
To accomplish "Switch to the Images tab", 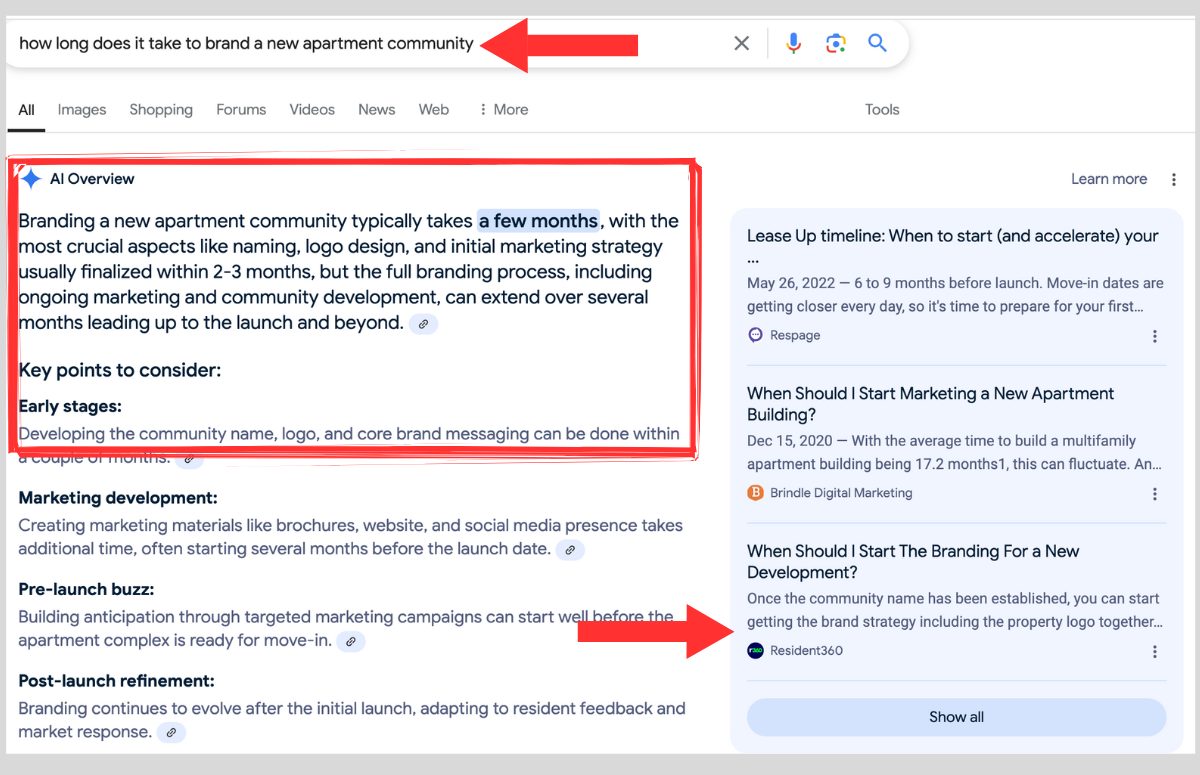I will pyautogui.click(x=82, y=110).
